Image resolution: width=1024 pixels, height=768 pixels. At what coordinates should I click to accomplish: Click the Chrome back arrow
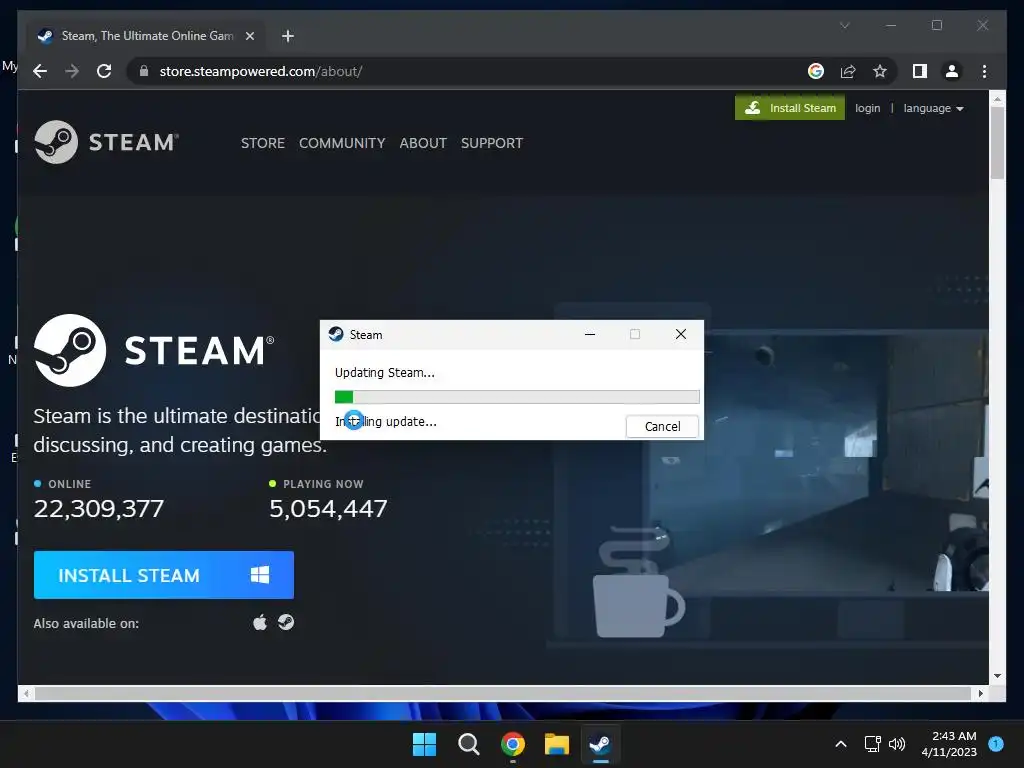coord(40,71)
